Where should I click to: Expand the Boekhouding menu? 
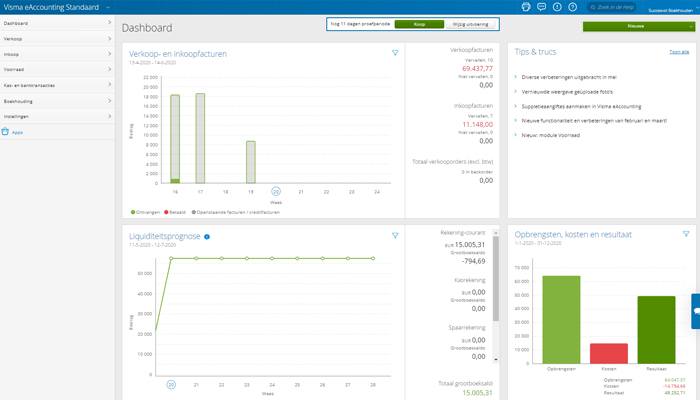(x=57, y=101)
